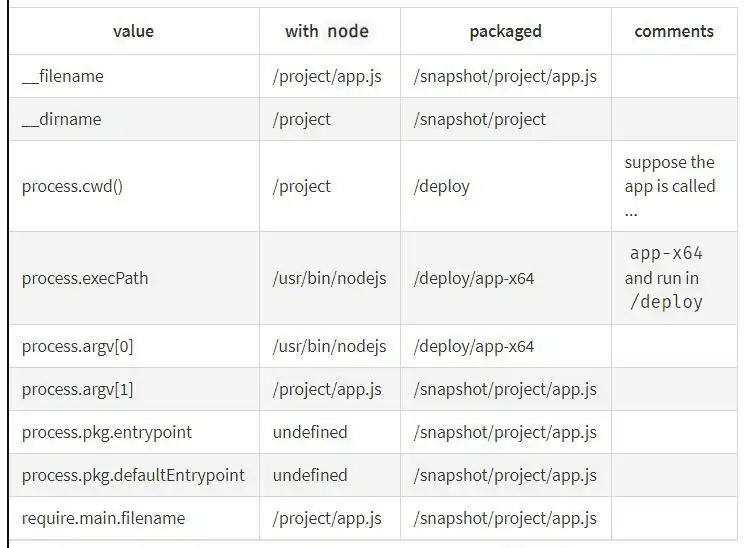
Task: Click the process.pkg.entrypoint cell
Action: pos(107,432)
